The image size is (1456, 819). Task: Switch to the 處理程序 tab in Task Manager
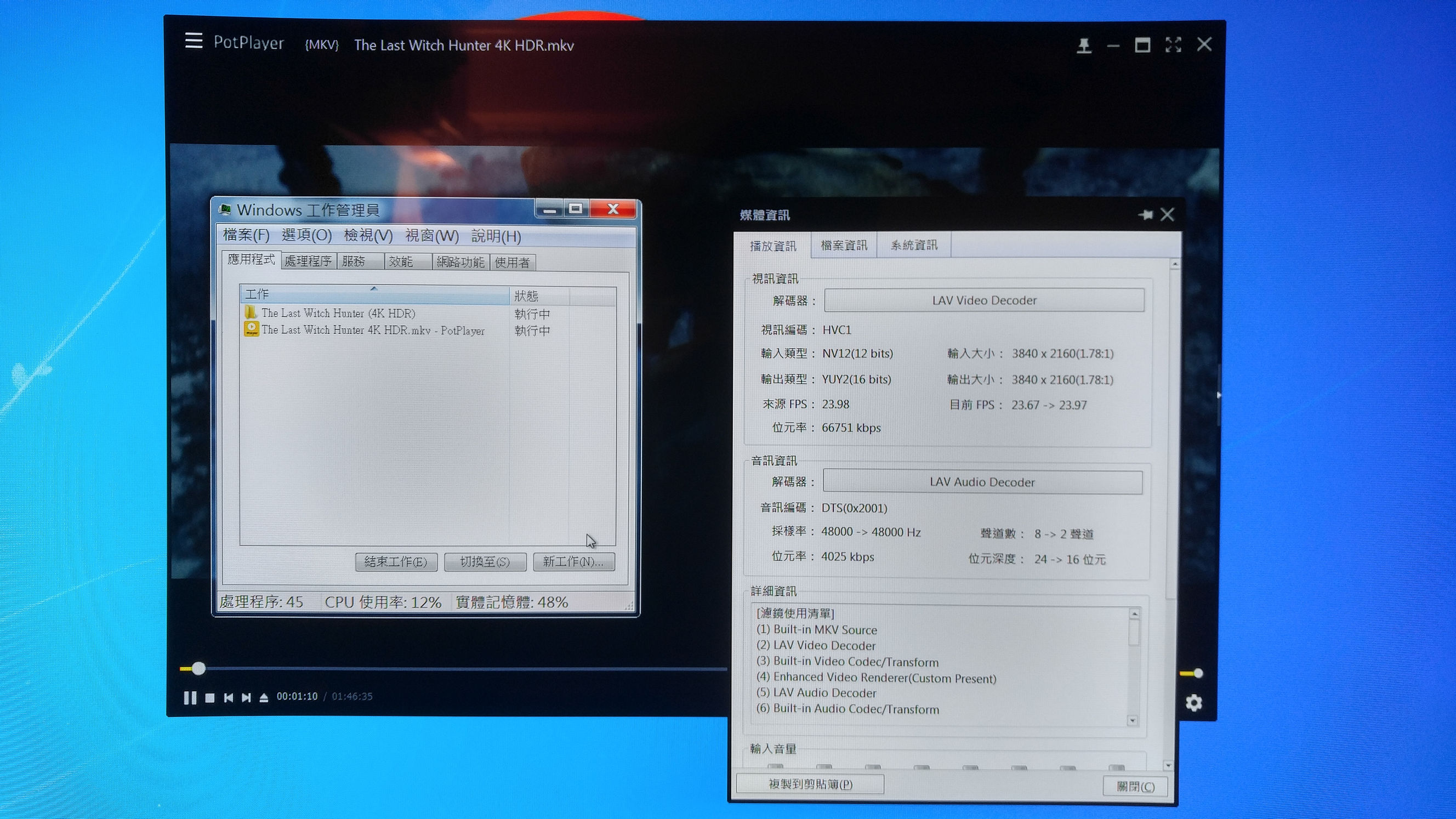[308, 261]
